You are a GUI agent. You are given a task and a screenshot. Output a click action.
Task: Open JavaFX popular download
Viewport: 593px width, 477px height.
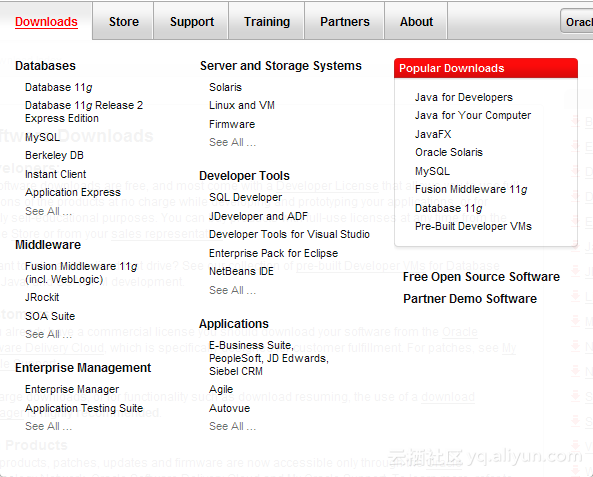(x=433, y=134)
